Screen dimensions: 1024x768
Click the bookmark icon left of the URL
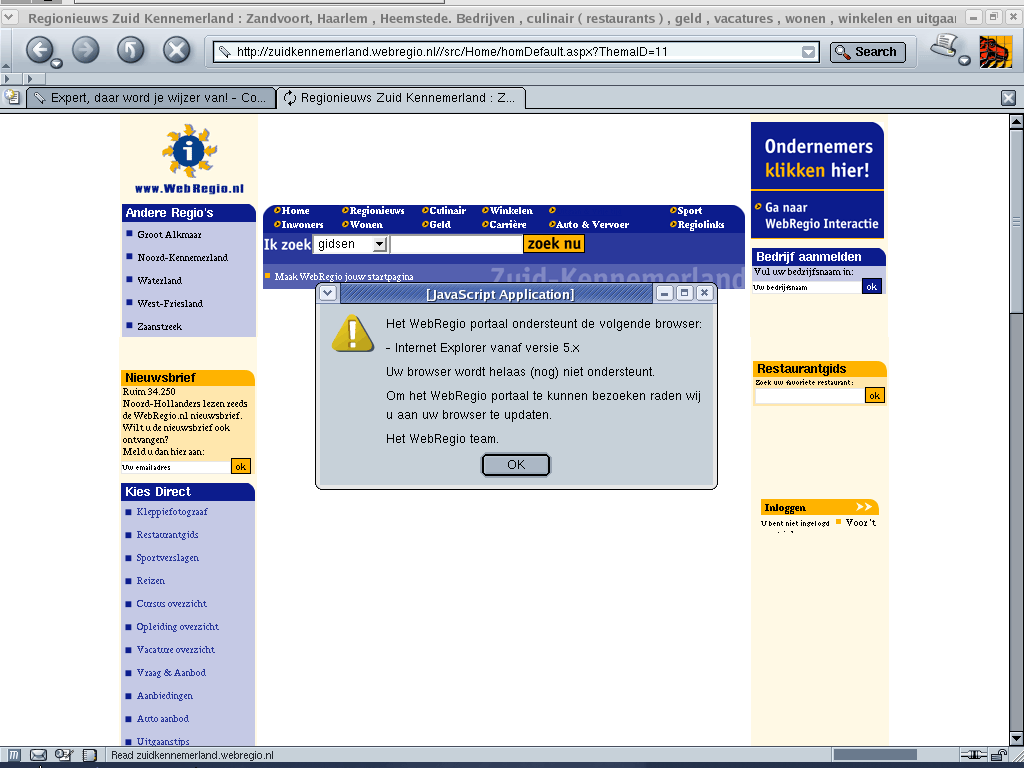pyautogui.click(x=225, y=52)
